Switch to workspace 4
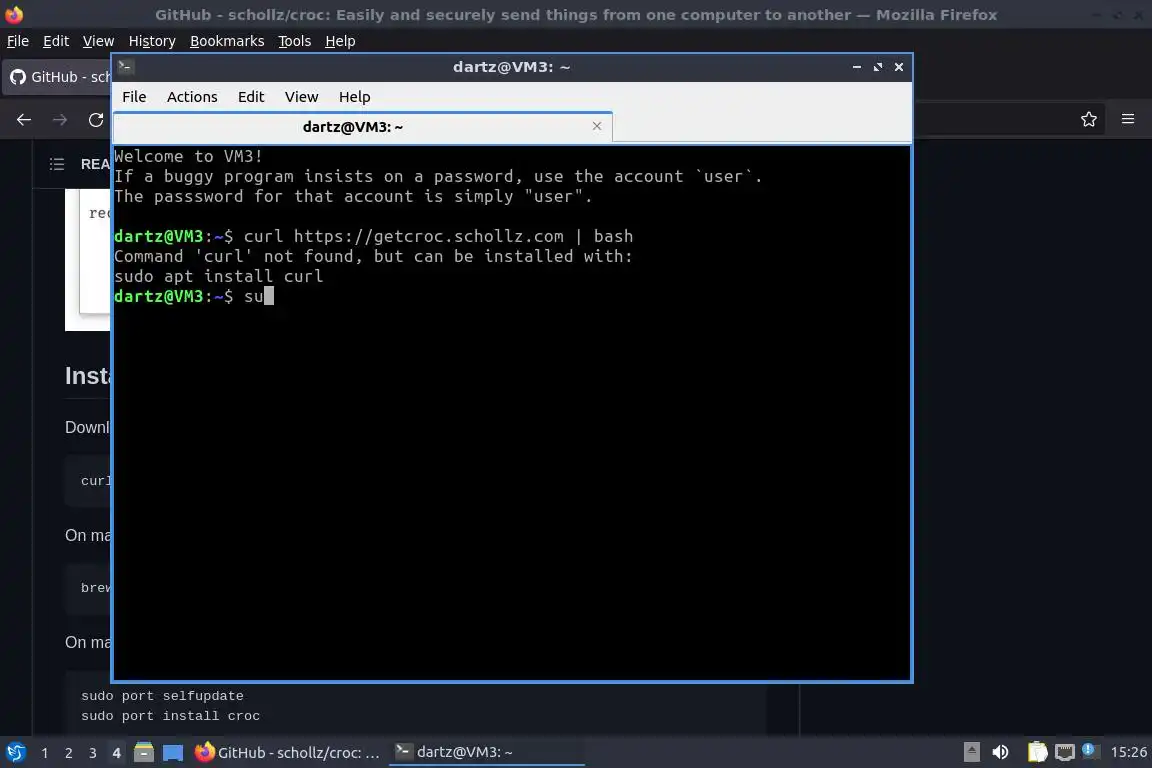This screenshot has height=768, width=1152. [x=116, y=753]
